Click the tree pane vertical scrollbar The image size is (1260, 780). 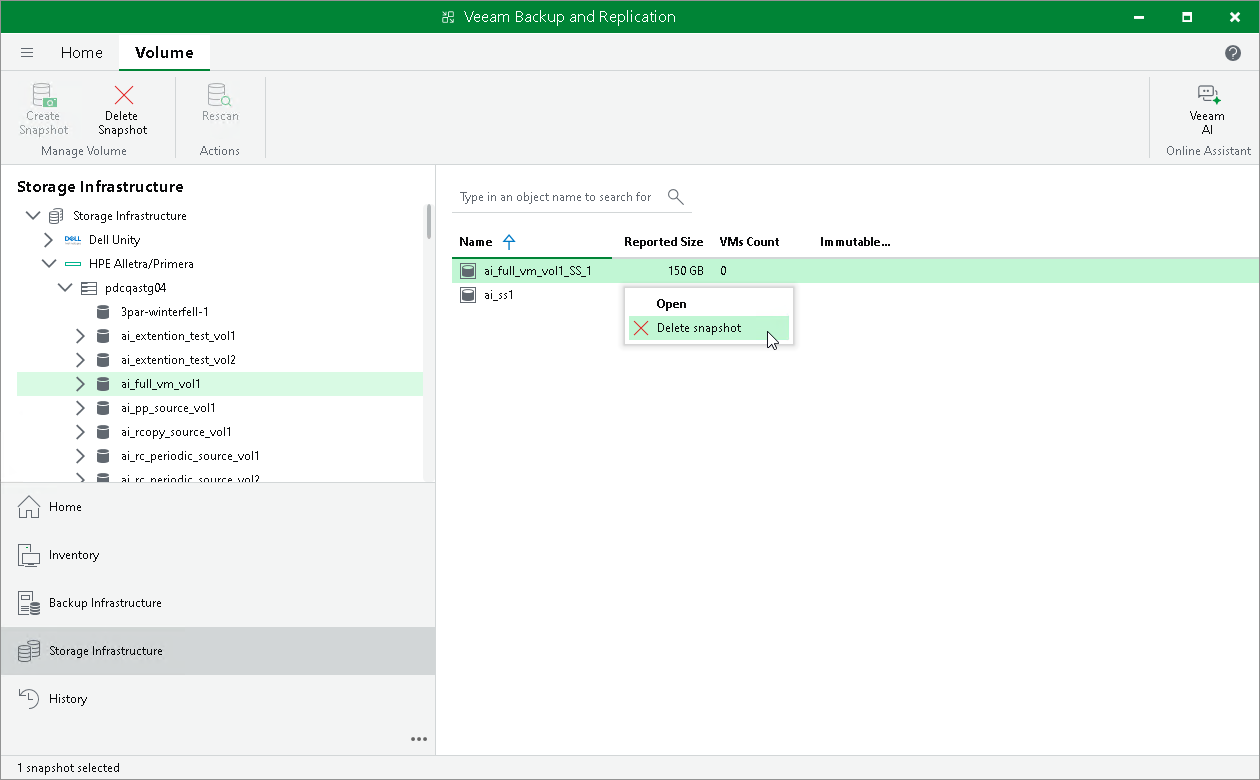(429, 220)
